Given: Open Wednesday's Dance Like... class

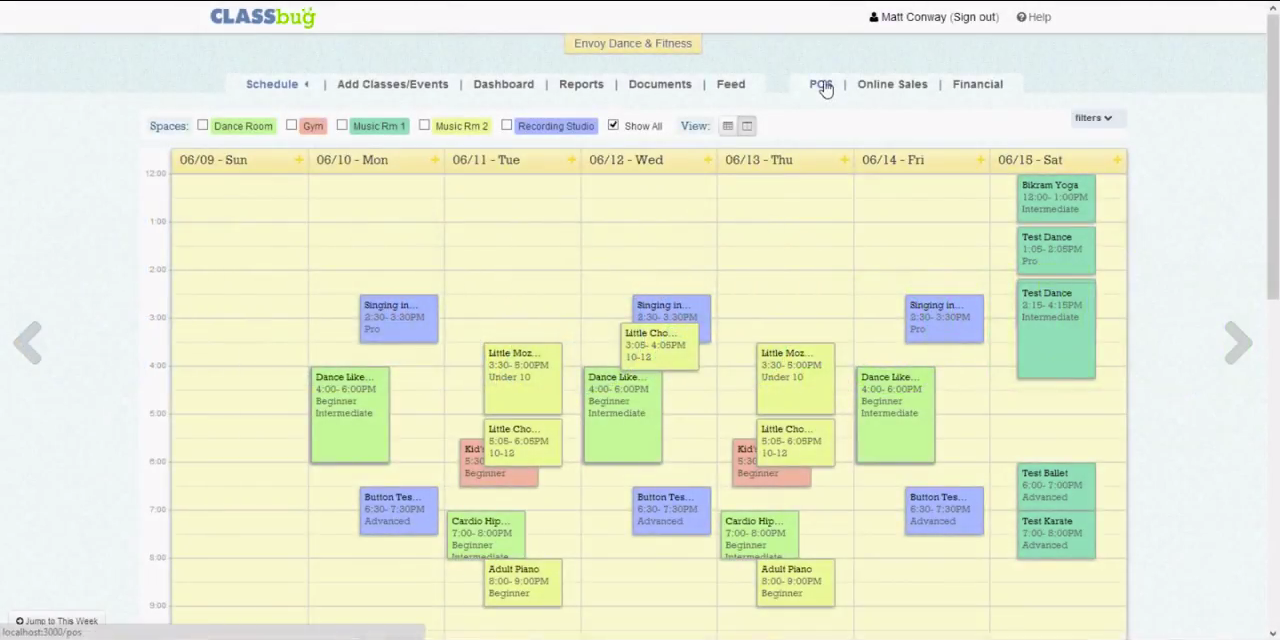Looking at the screenshot, I should point(622,415).
